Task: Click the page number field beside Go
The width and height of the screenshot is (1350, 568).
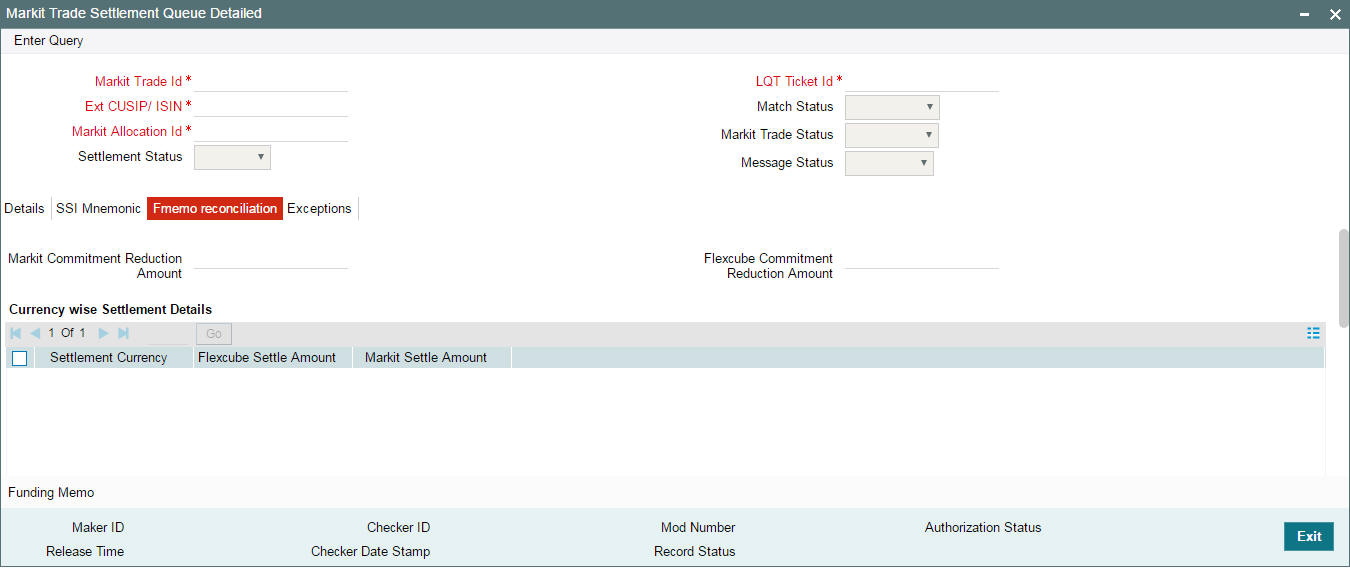Action: click(x=169, y=333)
